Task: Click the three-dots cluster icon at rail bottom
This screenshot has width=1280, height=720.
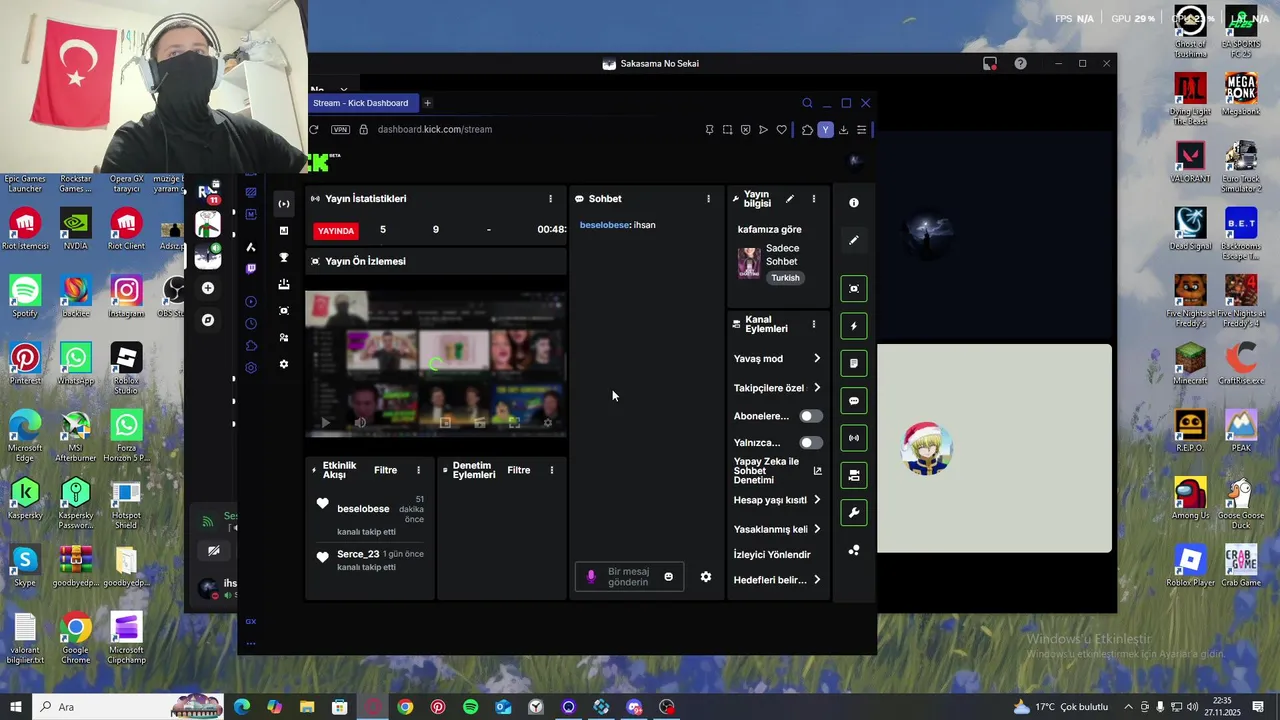Action: point(854,550)
